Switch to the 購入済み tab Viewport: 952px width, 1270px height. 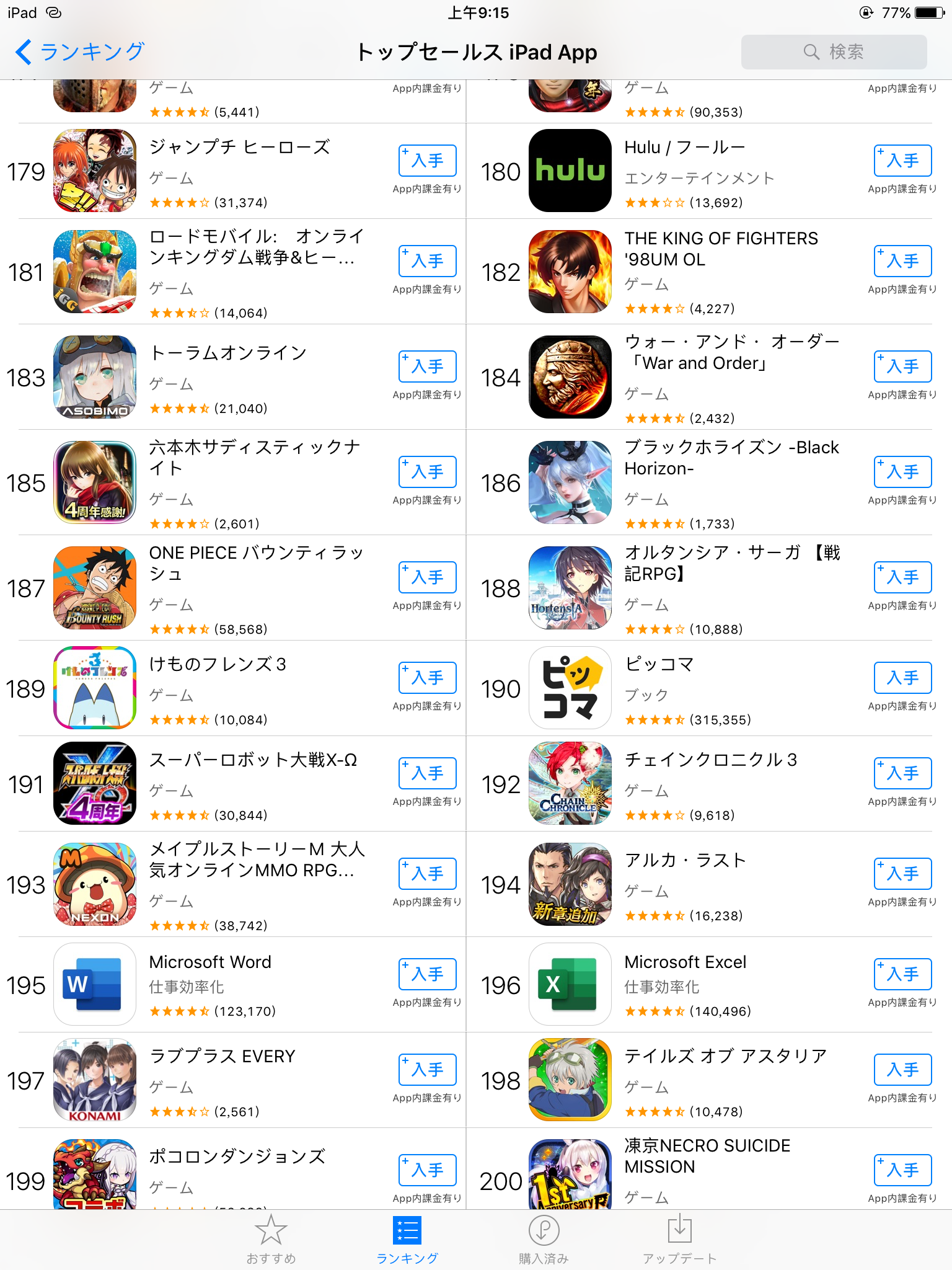point(544,1239)
